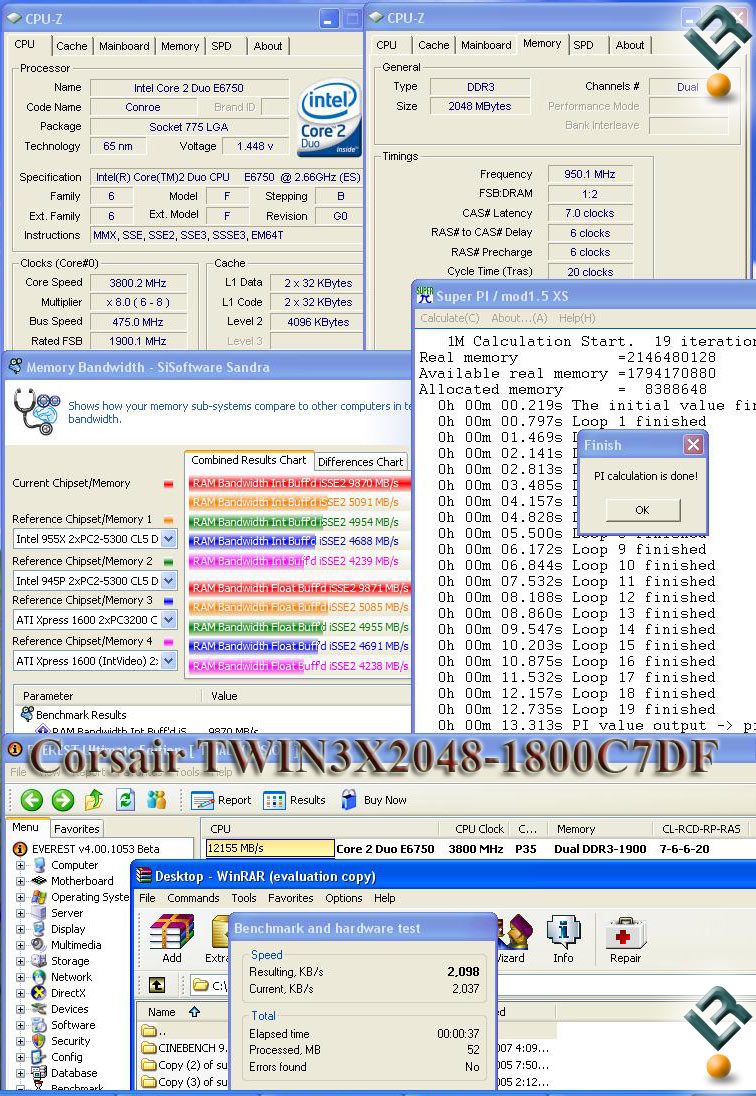Click red Current Chipset/Memory color swatch
The height and width of the screenshot is (1096, 756).
tap(168, 484)
